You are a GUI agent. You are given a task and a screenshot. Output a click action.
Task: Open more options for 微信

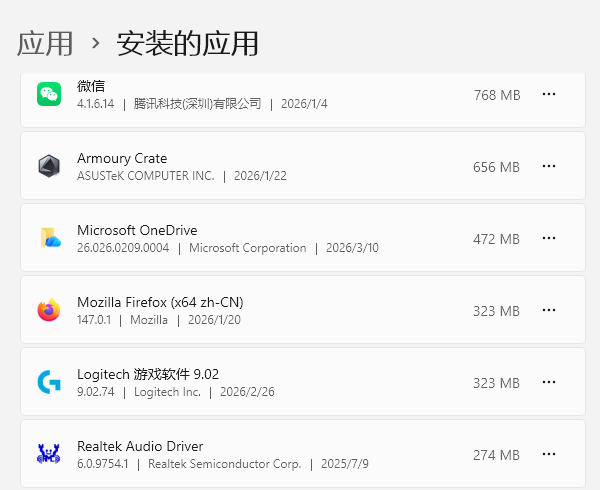(x=549, y=94)
